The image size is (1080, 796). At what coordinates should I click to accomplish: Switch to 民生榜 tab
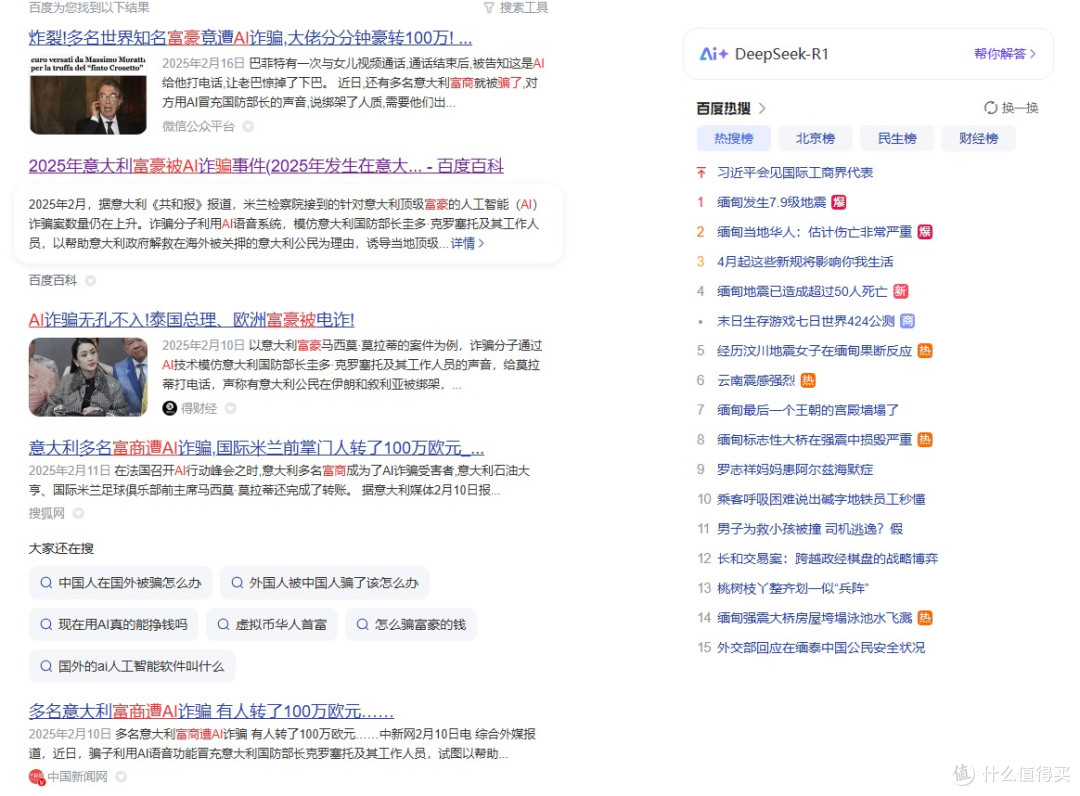tap(897, 138)
